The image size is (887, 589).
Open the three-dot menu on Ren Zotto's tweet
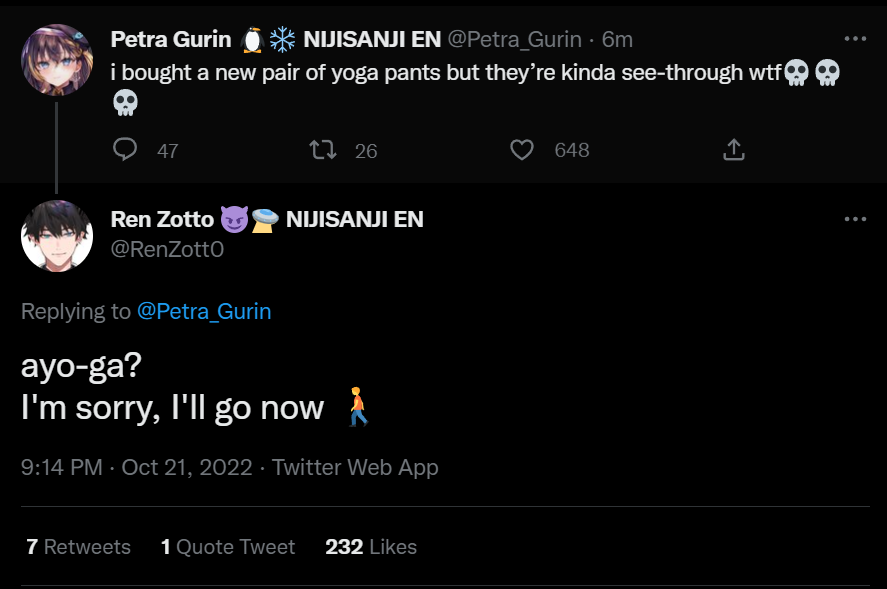point(855,219)
